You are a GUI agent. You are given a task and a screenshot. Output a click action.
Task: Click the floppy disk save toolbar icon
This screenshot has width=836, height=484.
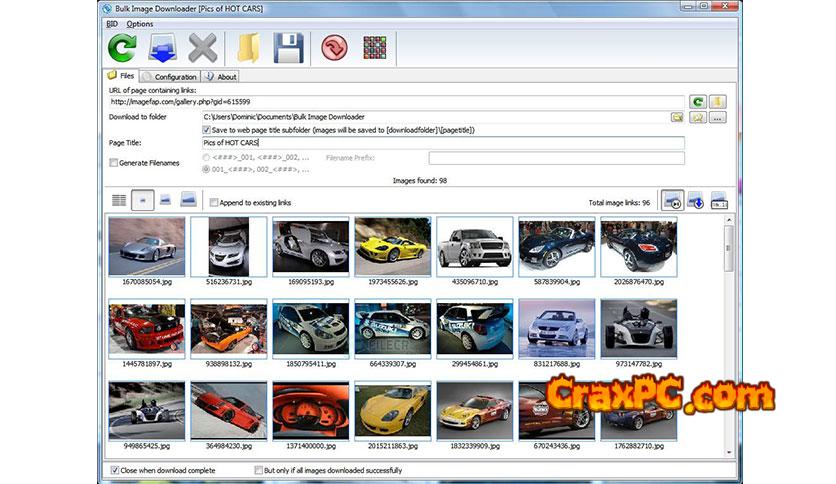pyautogui.click(x=288, y=48)
